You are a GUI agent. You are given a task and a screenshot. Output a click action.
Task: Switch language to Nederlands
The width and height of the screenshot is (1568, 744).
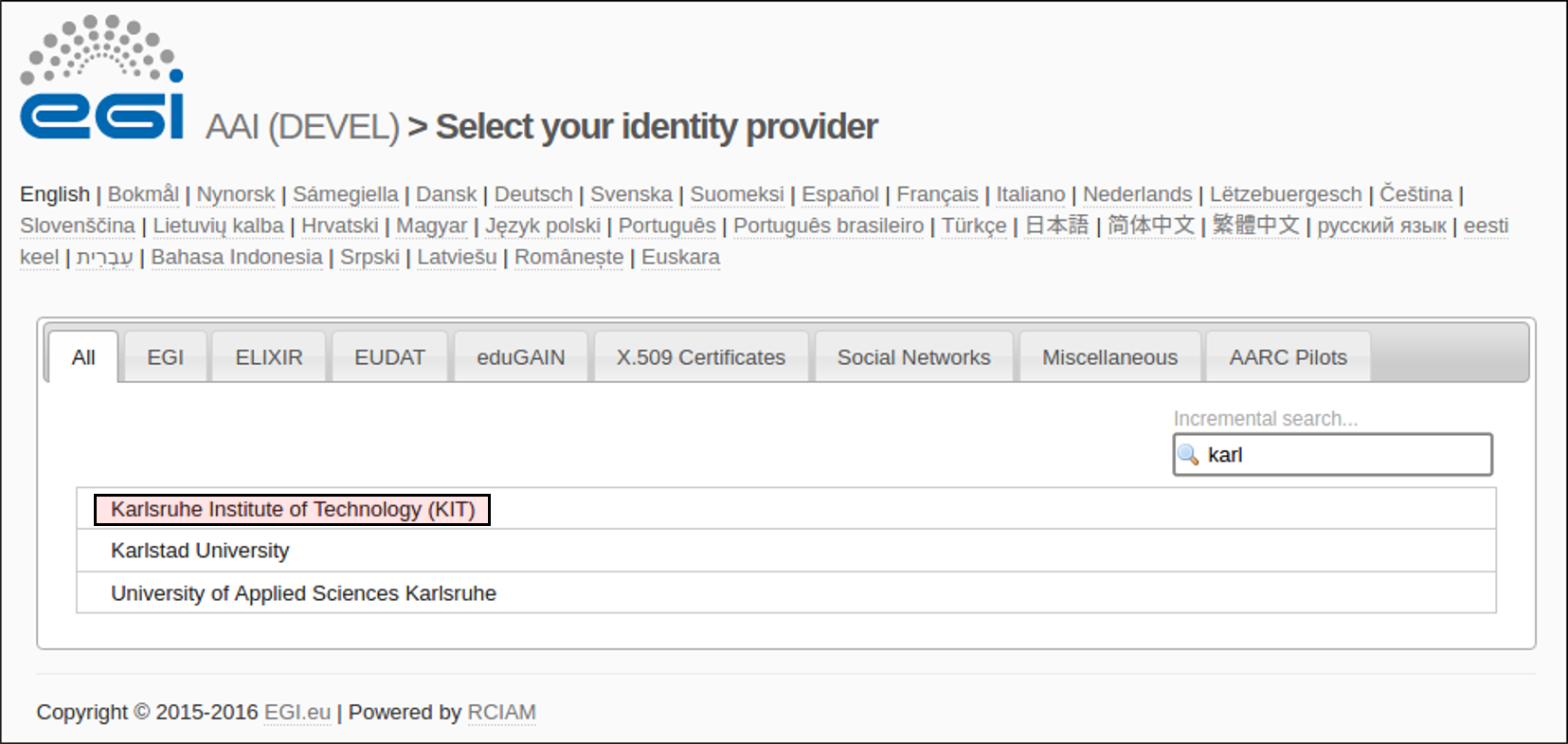1138,194
